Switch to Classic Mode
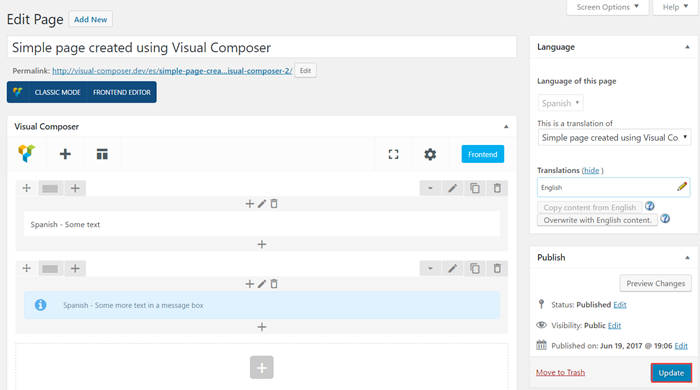This screenshot has height=390, width=700. [58, 92]
